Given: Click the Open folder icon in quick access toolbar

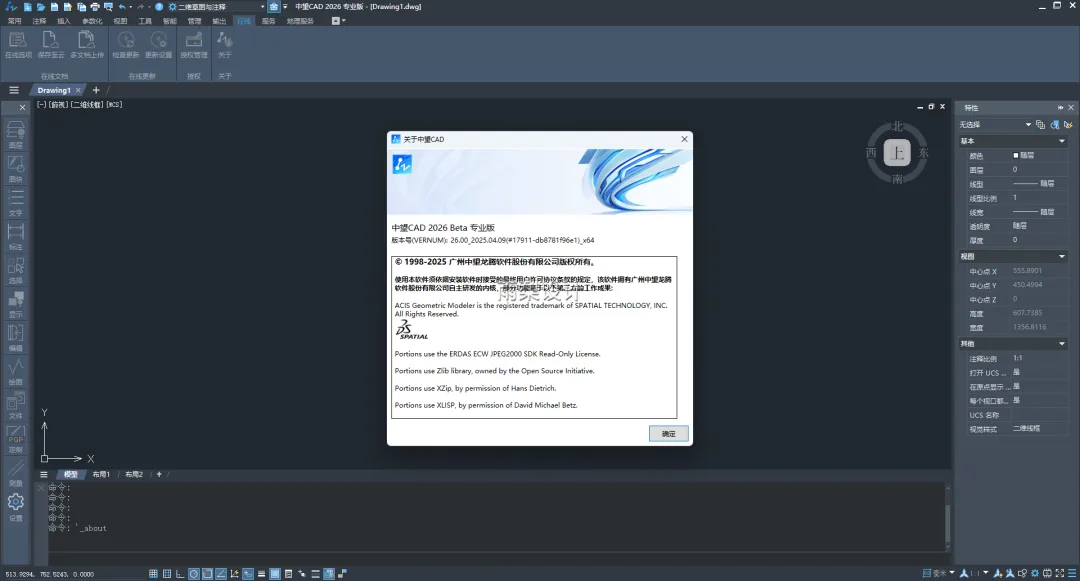Looking at the screenshot, I should (41, 7).
